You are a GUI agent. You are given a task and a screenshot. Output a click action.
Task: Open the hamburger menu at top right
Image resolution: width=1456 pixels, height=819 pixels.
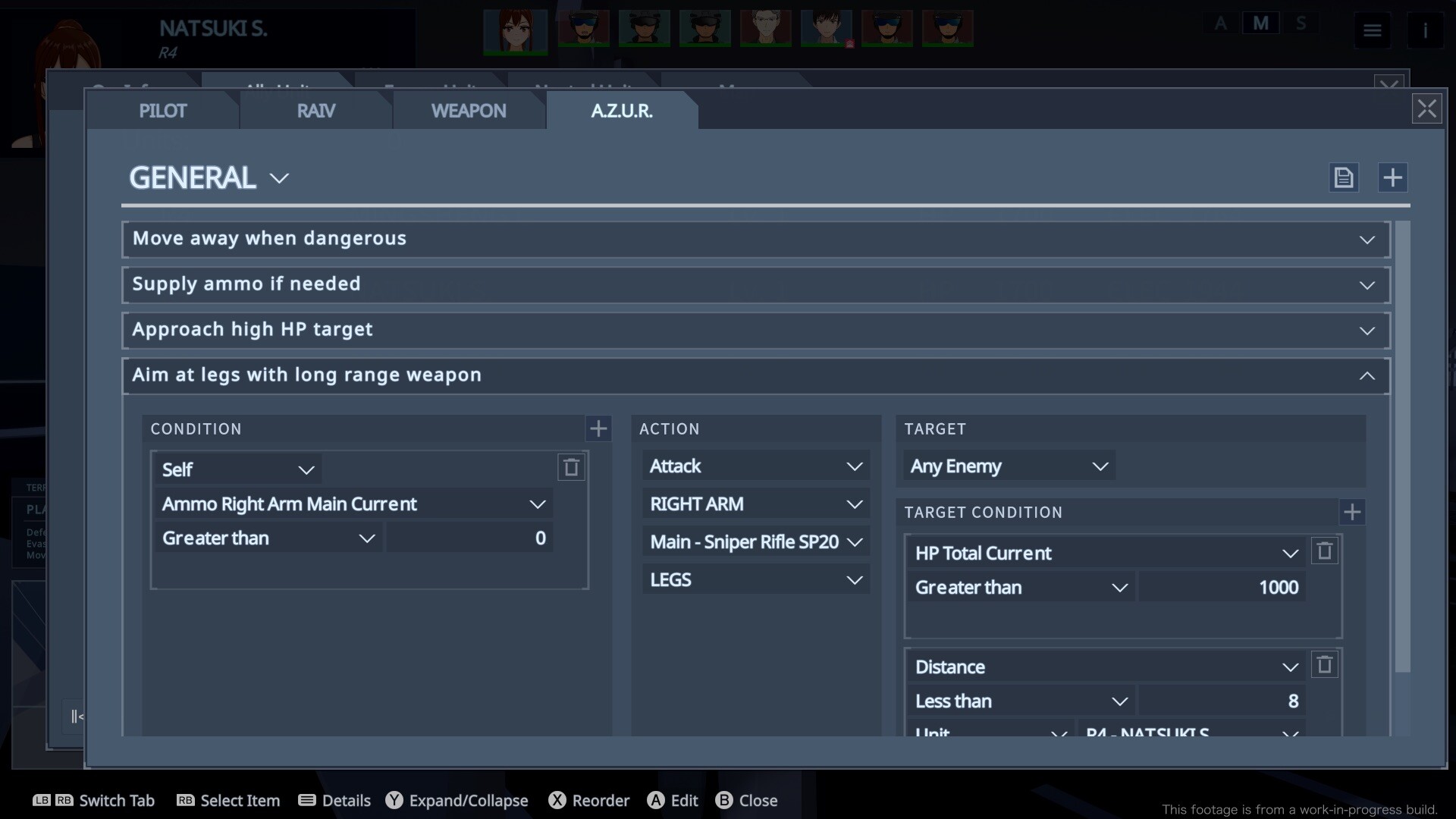point(1372,30)
